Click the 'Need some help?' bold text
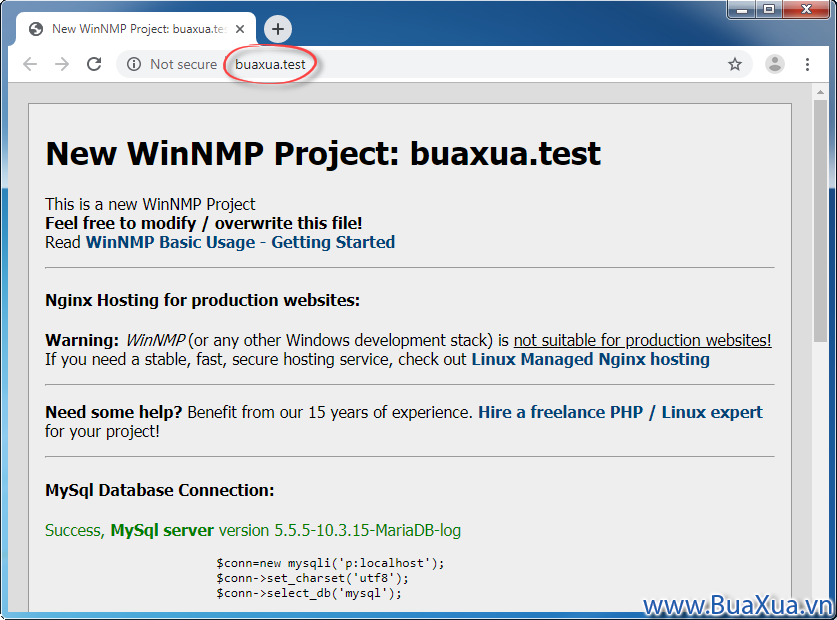The height and width of the screenshot is (620, 837). (114, 412)
